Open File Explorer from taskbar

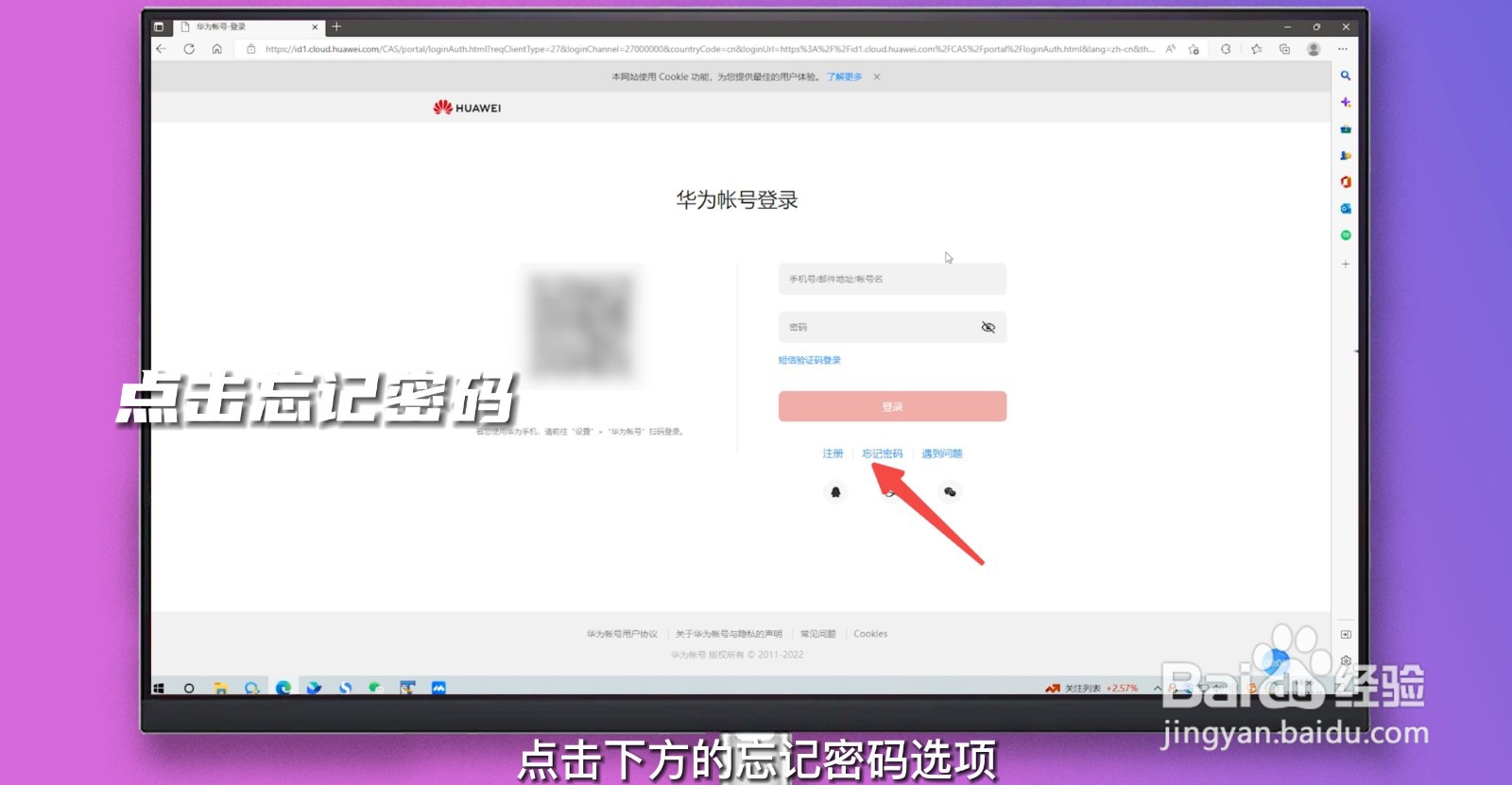click(220, 689)
